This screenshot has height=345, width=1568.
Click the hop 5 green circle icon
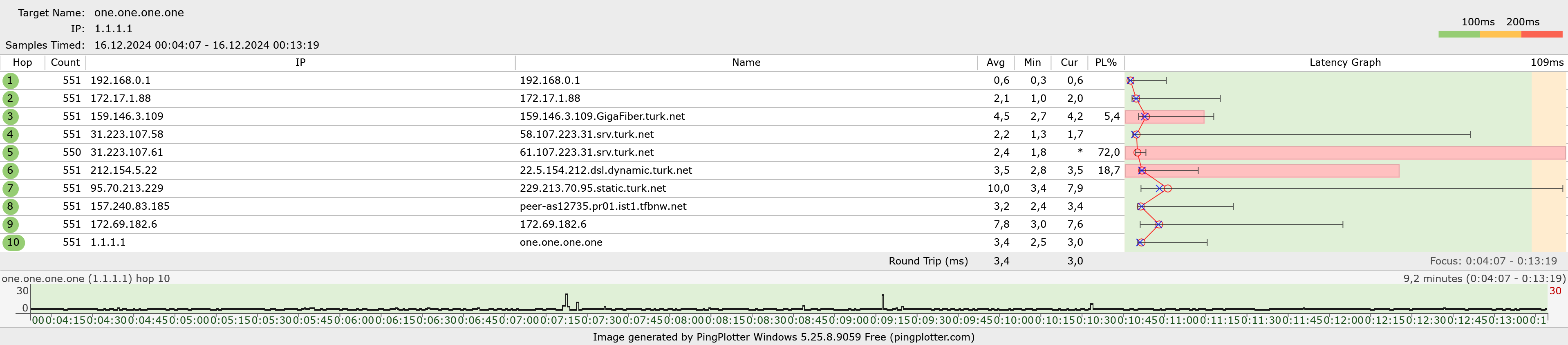(10, 152)
